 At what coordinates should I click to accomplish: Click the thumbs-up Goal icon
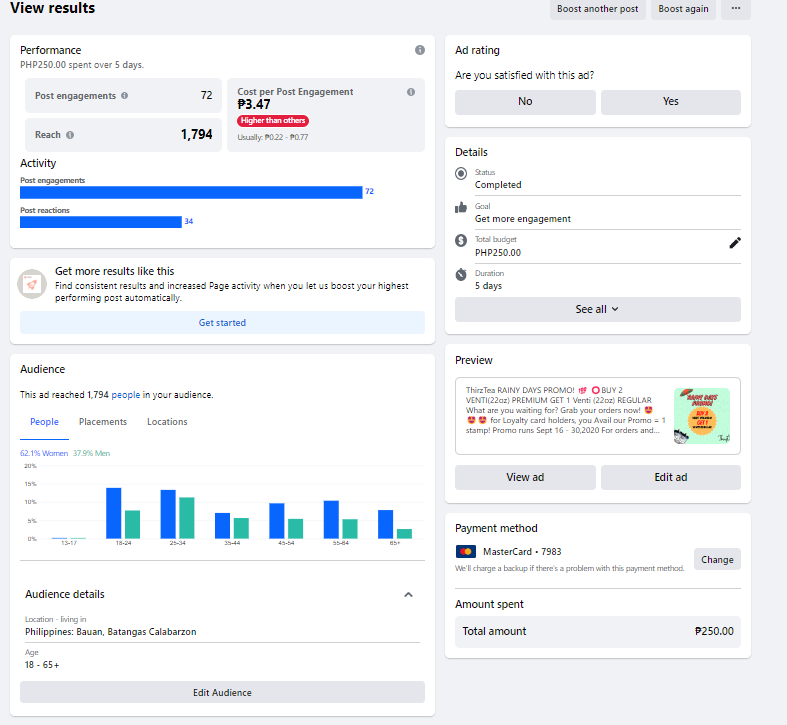tap(461, 207)
